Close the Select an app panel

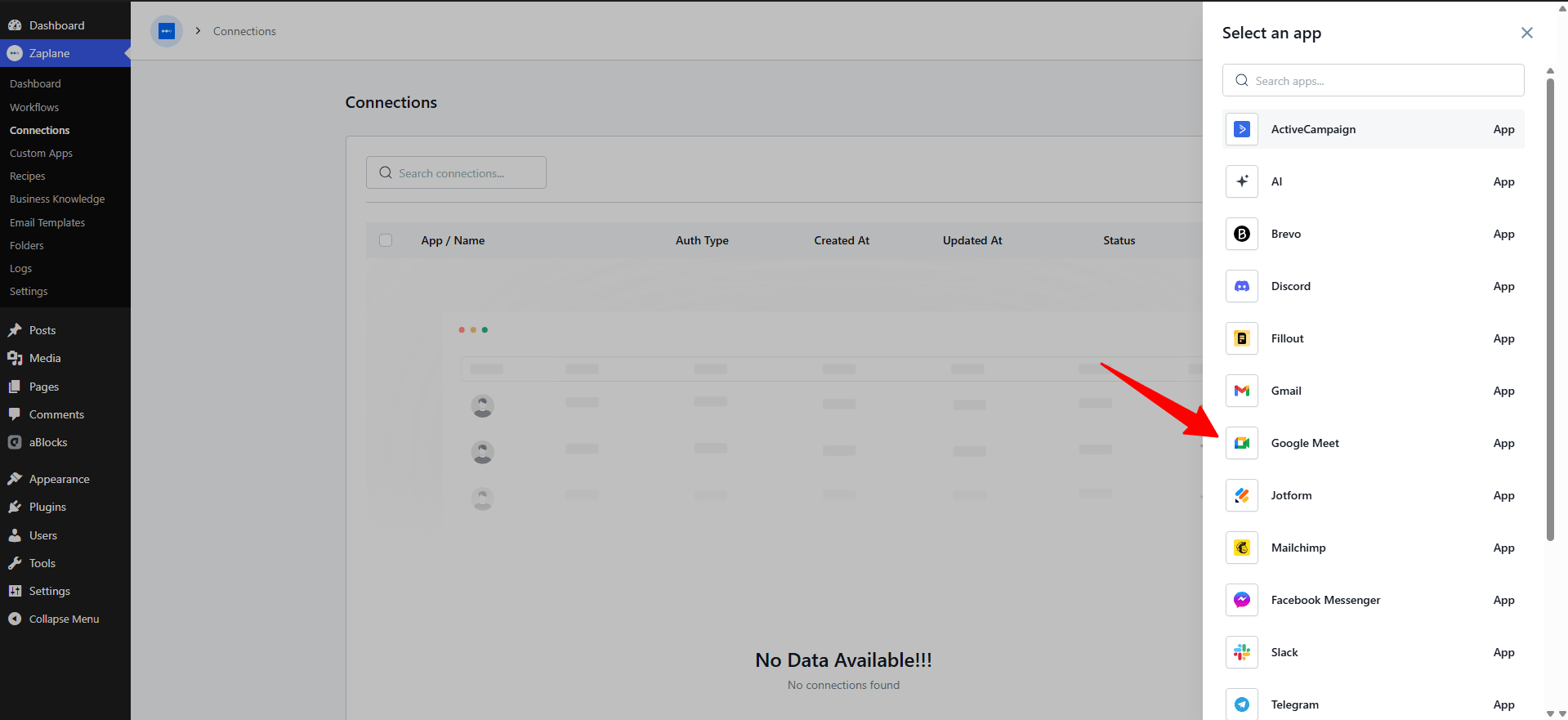tap(1526, 33)
